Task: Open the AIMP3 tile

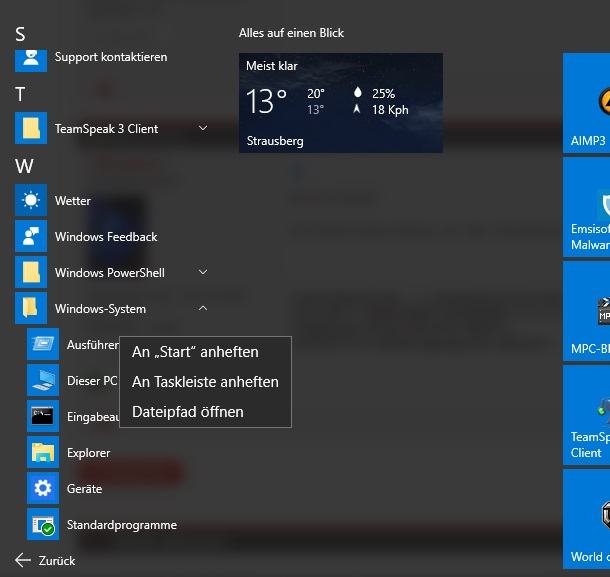Action: (x=586, y=103)
